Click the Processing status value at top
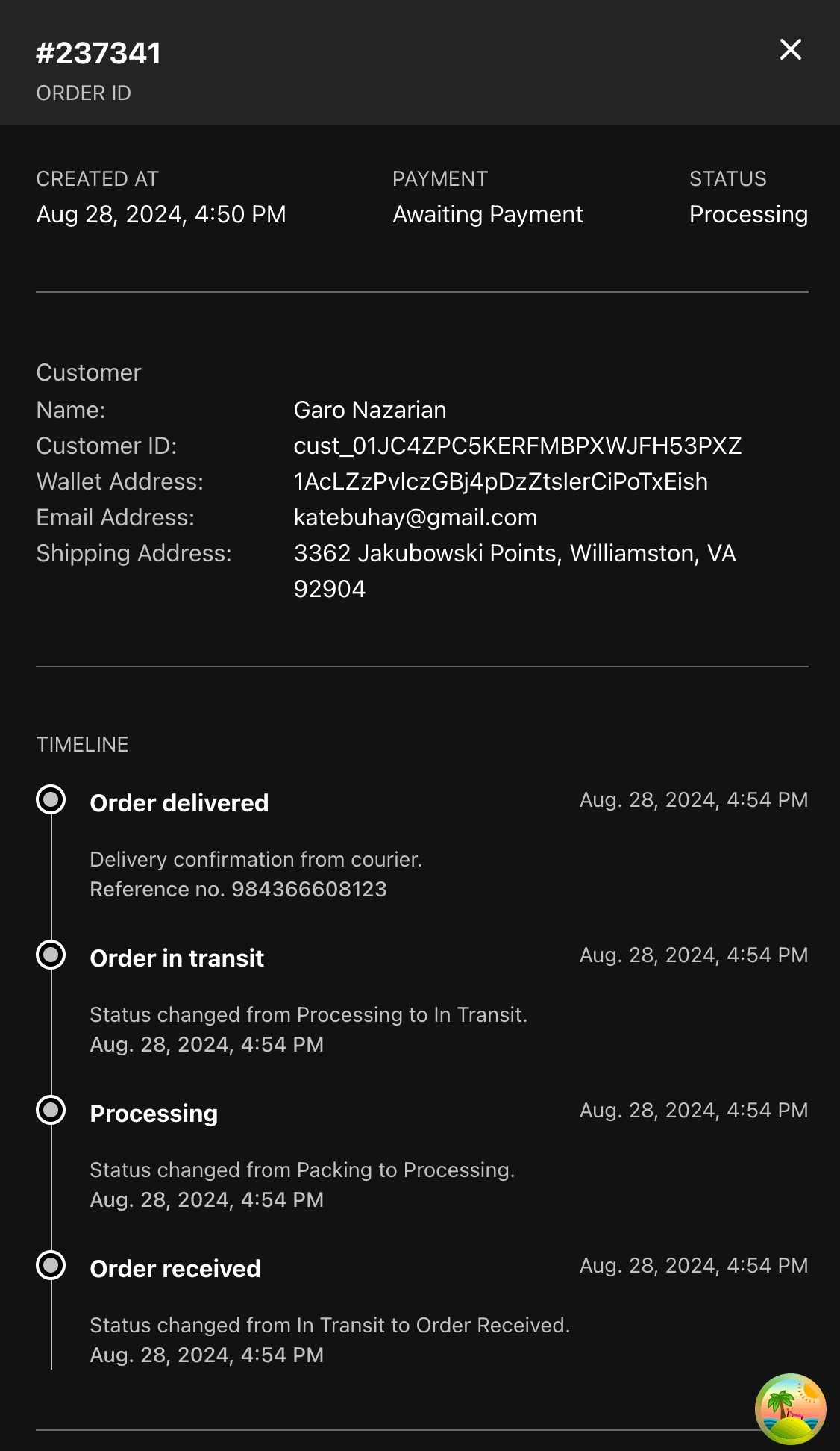This screenshot has height=1451, width=840. tap(747, 215)
